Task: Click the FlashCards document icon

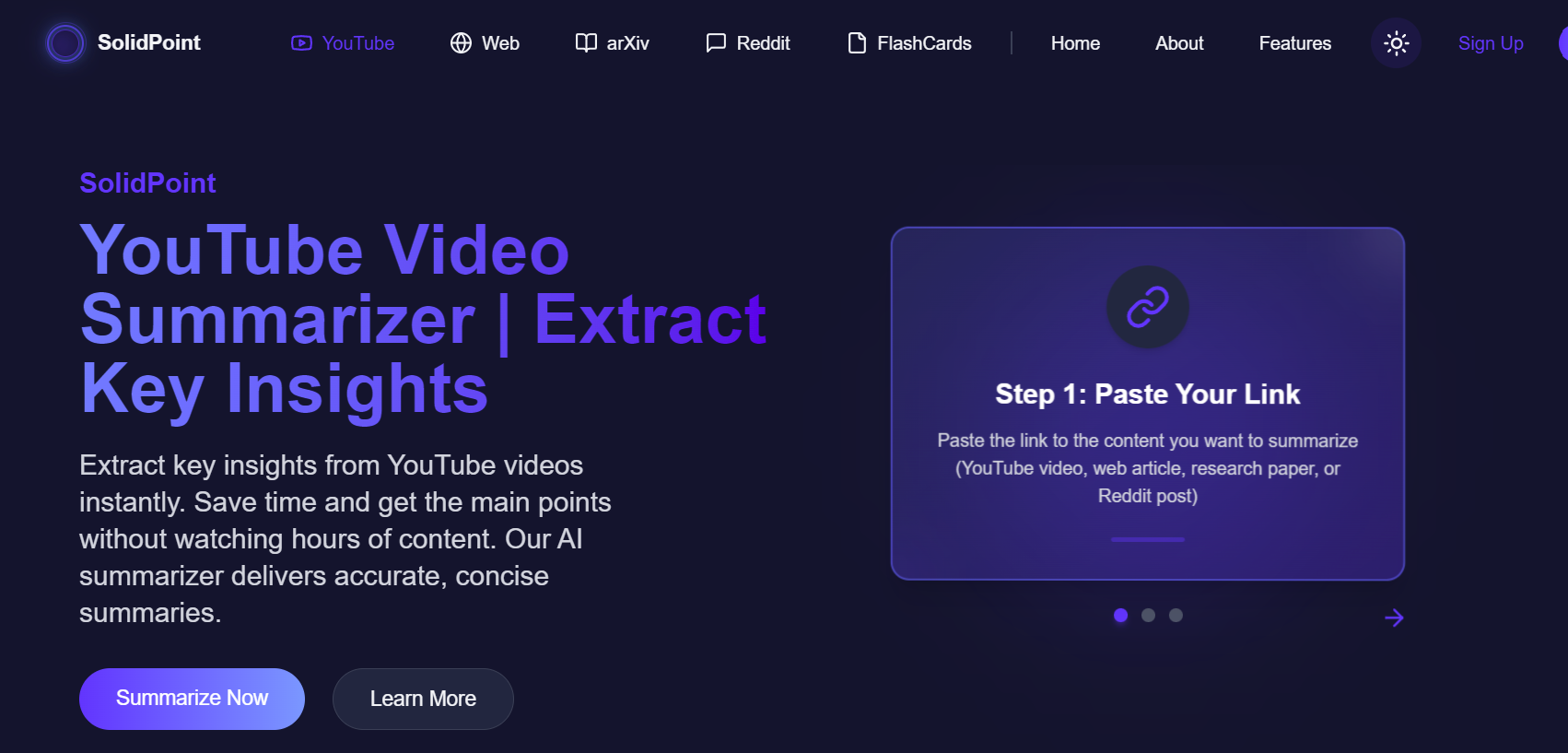Action: [857, 43]
